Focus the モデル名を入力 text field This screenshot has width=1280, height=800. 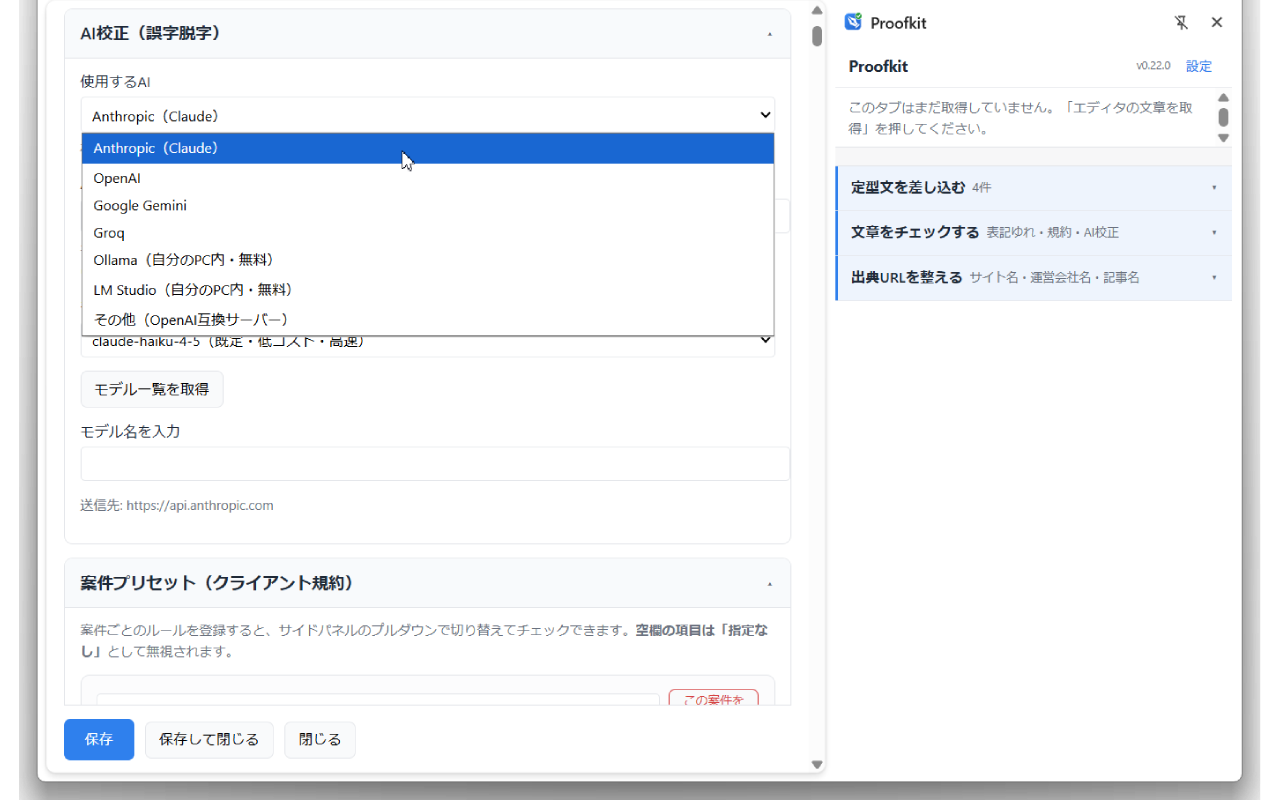[x=435, y=464]
